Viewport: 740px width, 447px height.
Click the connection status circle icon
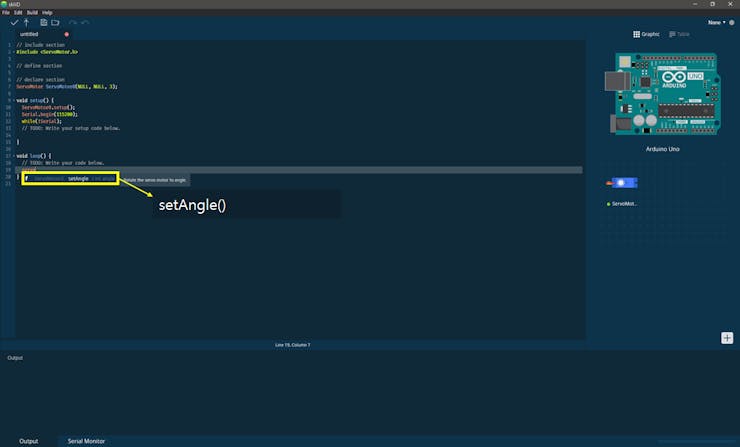click(732, 22)
